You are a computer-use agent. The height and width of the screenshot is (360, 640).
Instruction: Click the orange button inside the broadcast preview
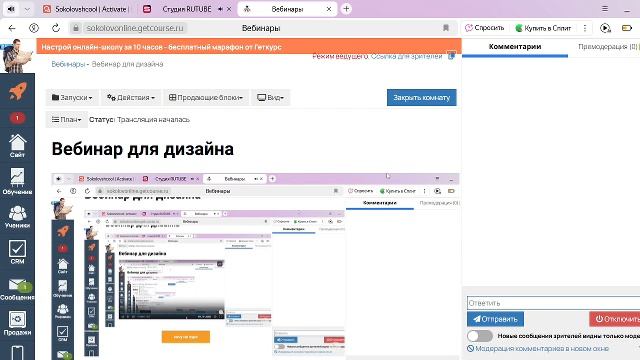(186, 337)
